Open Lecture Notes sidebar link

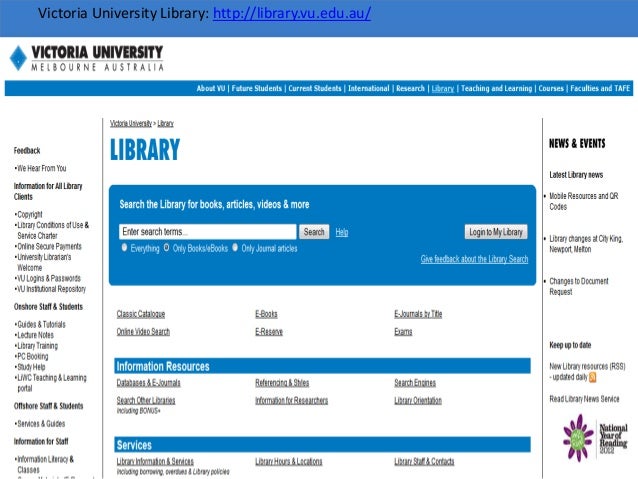(35, 335)
